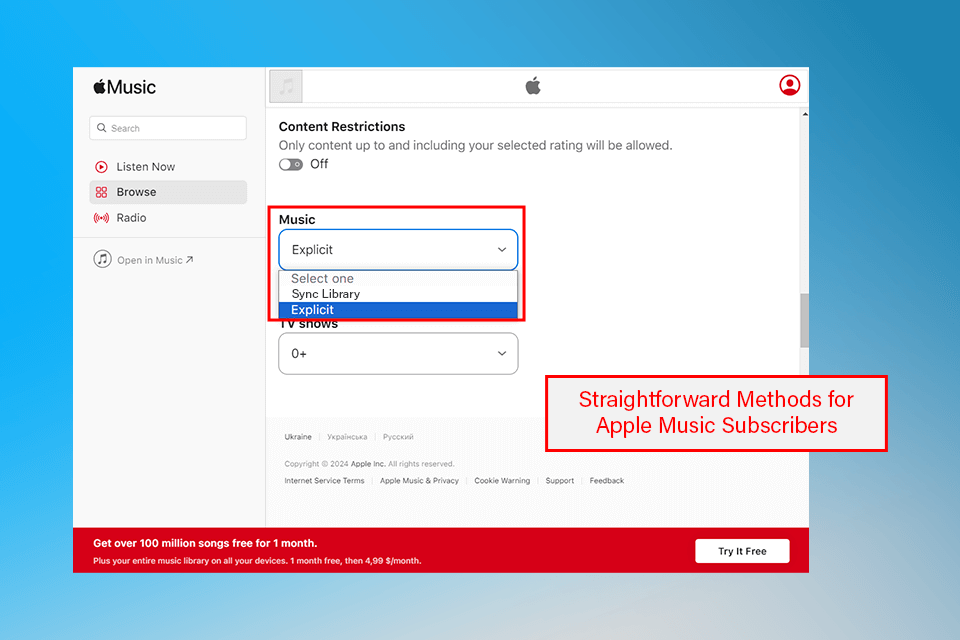Image resolution: width=960 pixels, height=640 pixels.
Task: Select the Русский language link
Action: (x=398, y=437)
